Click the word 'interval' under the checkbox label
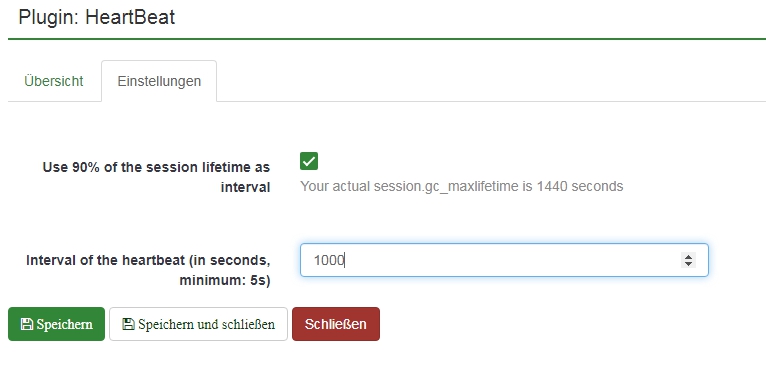 point(245,187)
